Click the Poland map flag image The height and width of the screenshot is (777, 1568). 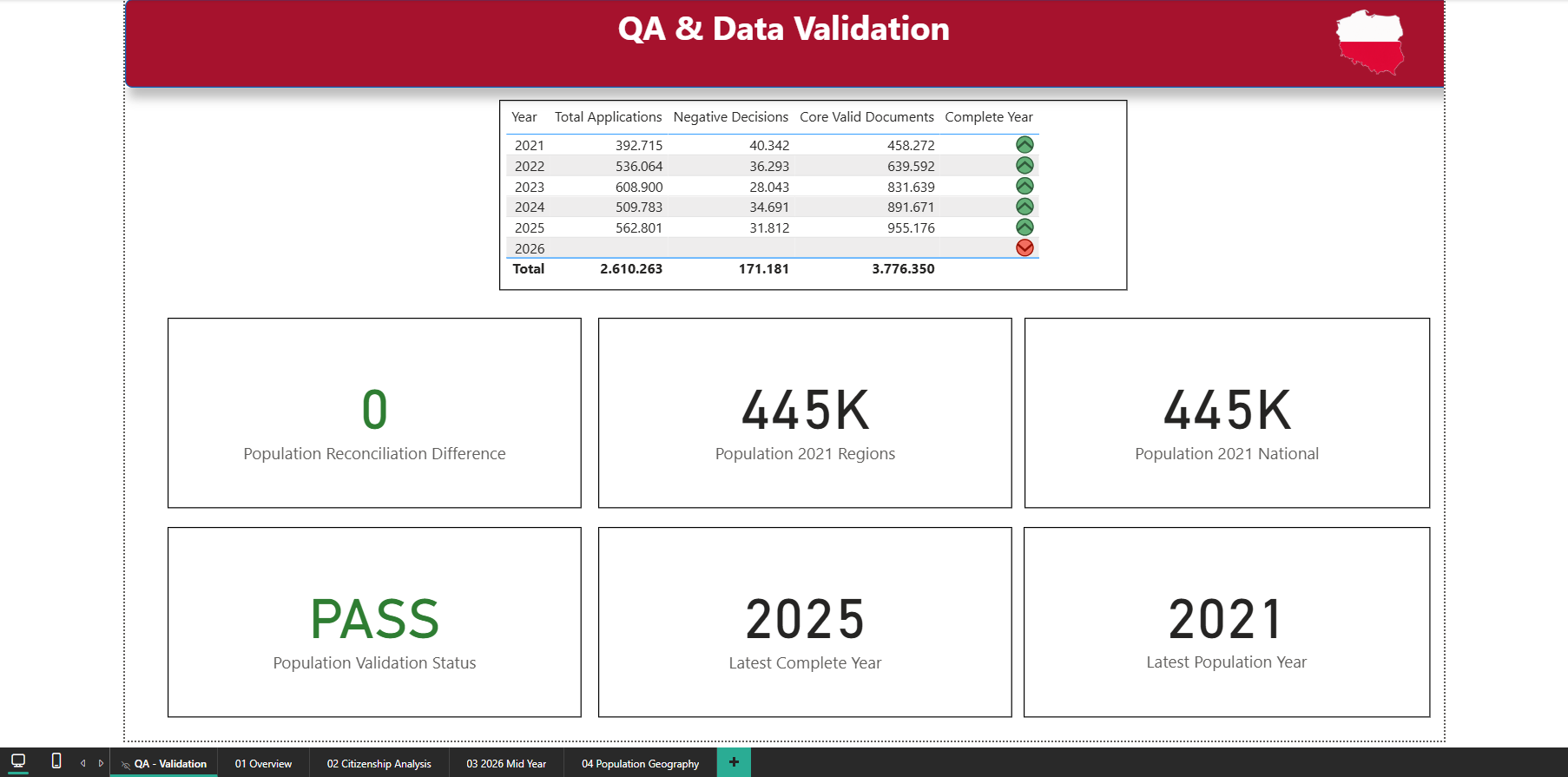coord(1370,42)
